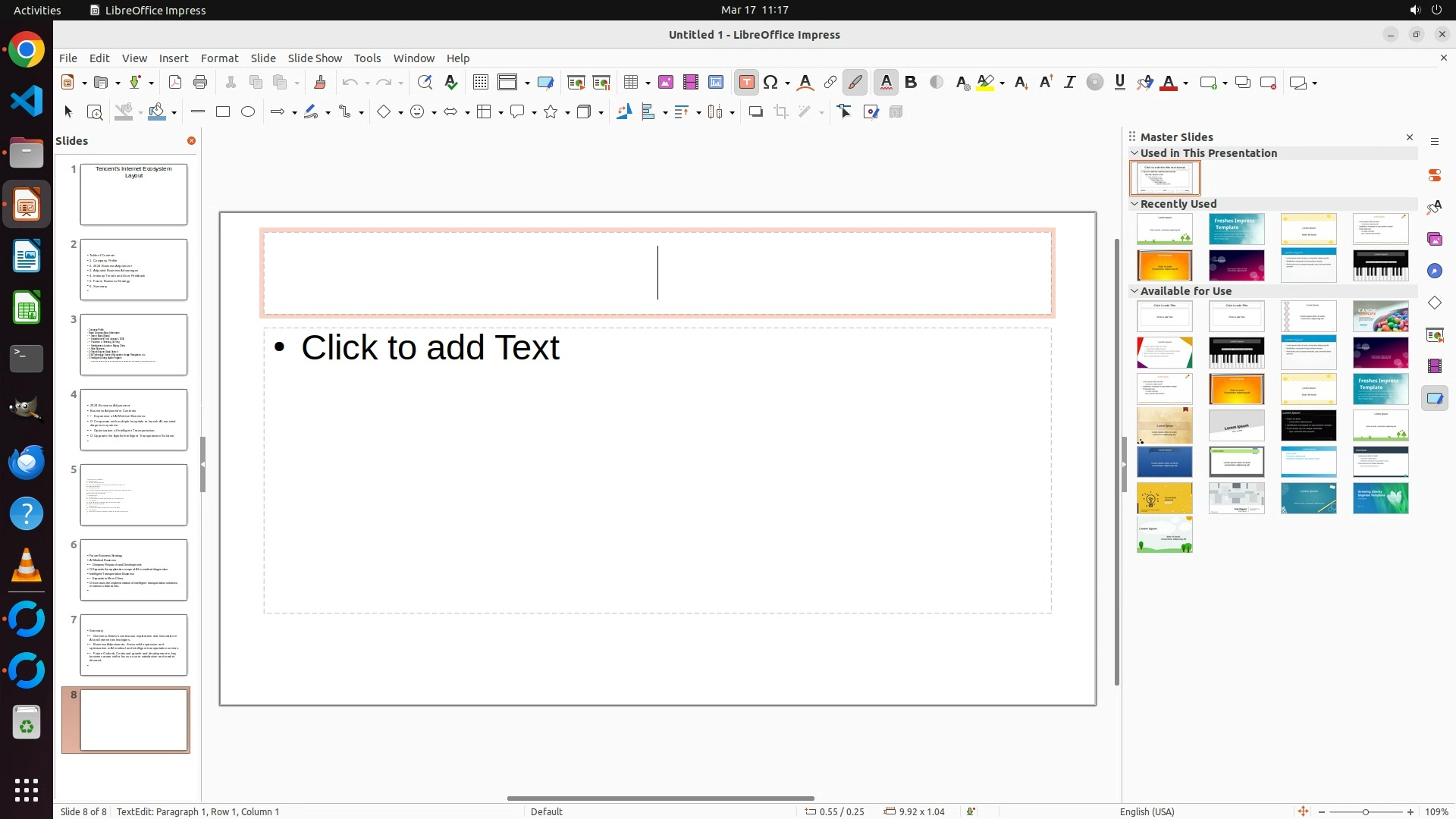Select the Rectangle drawing tool
This screenshot has width=1456, height=819.
click(x=223, y=112)
